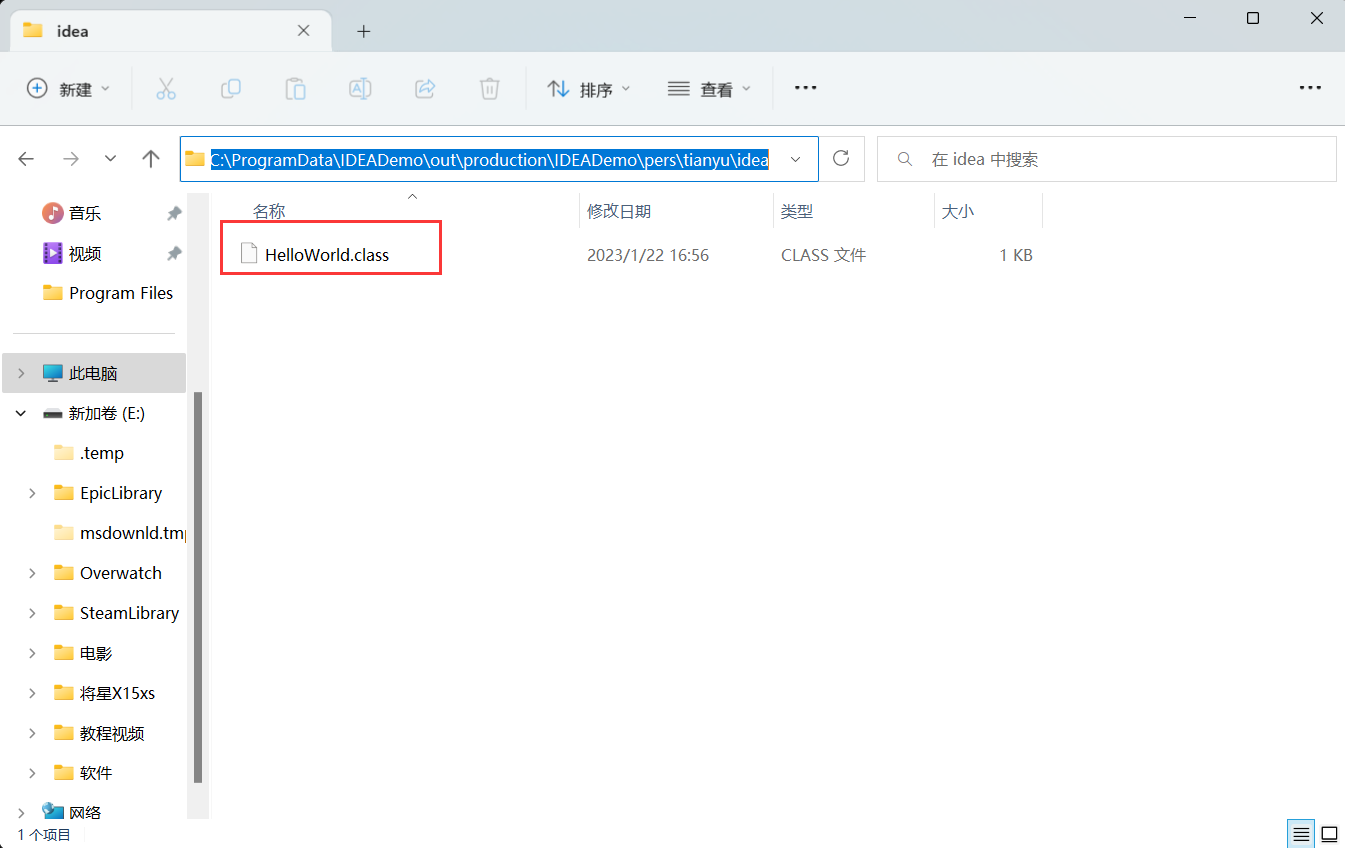Image resolution: width=1345 pixels, height=848 pixels.
Task: Open the 电影 folder
Action: click(x=96, y=653)
